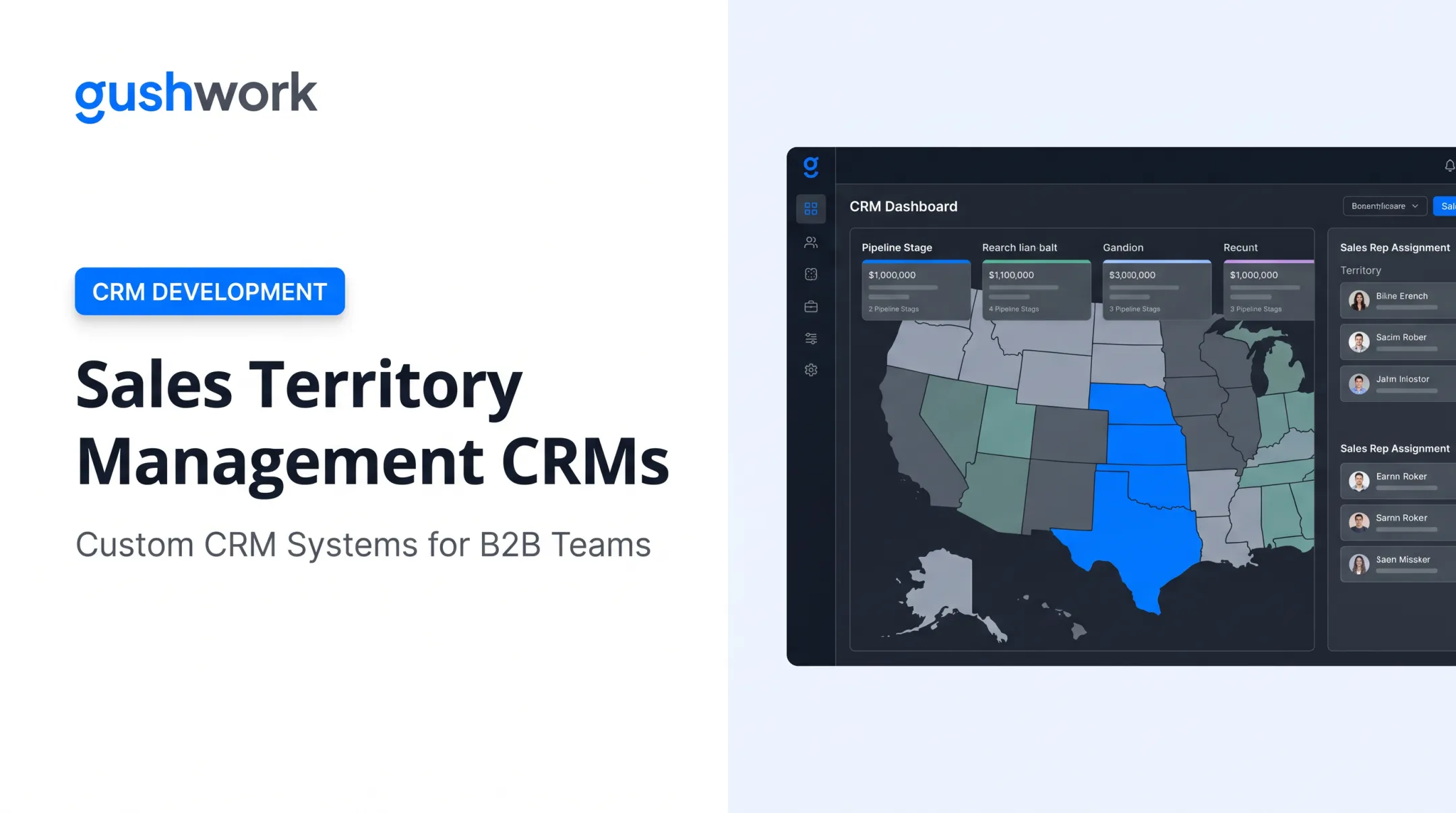Screen dimensions: 1456x813
Task: Click the '4 Pipeline Stags' label
Action: (x=1014, y=309)
